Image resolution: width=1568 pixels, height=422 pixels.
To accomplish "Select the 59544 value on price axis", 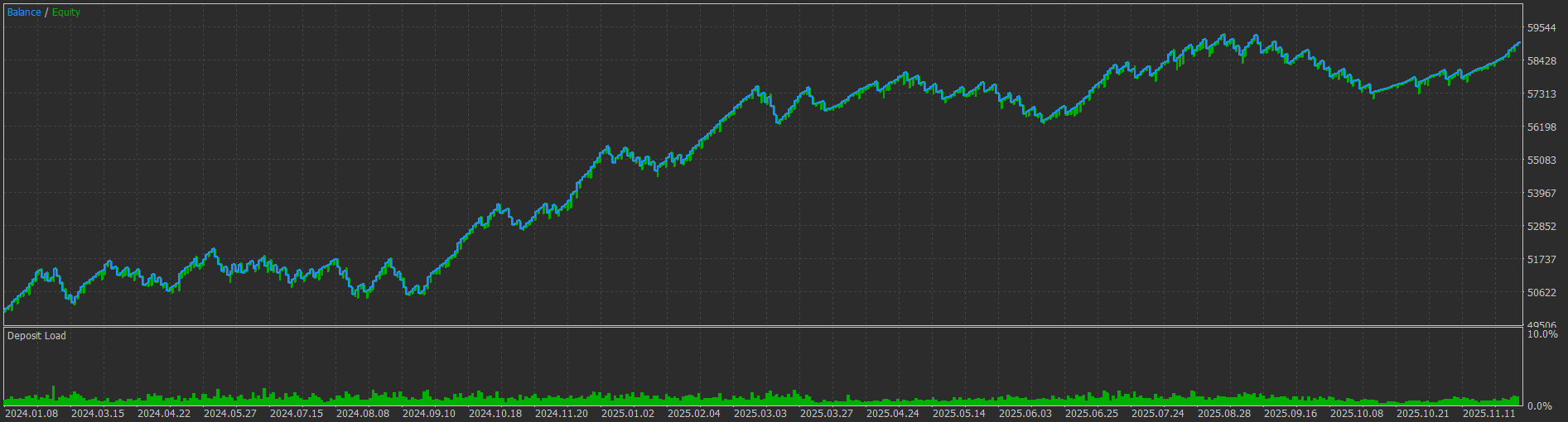I will click(x=1541, y=28).
